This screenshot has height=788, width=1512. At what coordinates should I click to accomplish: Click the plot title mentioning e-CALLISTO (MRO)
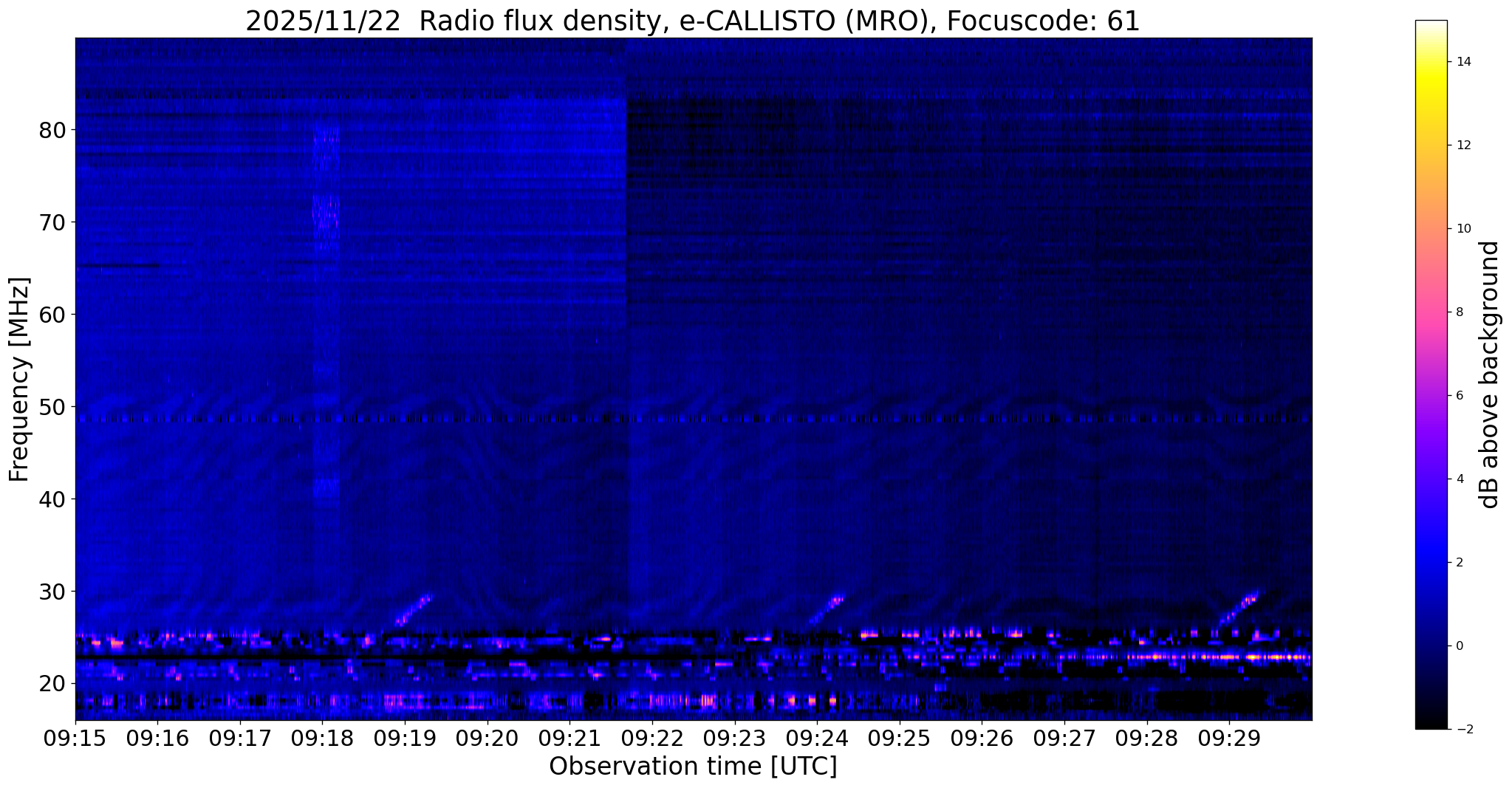[x=693, y=21]
